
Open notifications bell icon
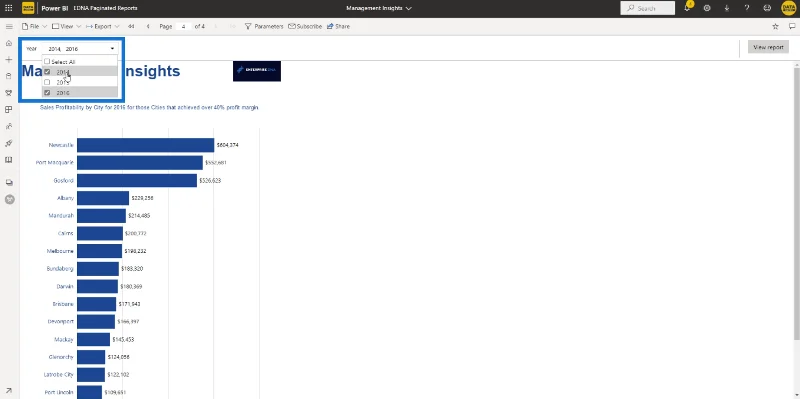pyautogui.click(x=687, y=8)
